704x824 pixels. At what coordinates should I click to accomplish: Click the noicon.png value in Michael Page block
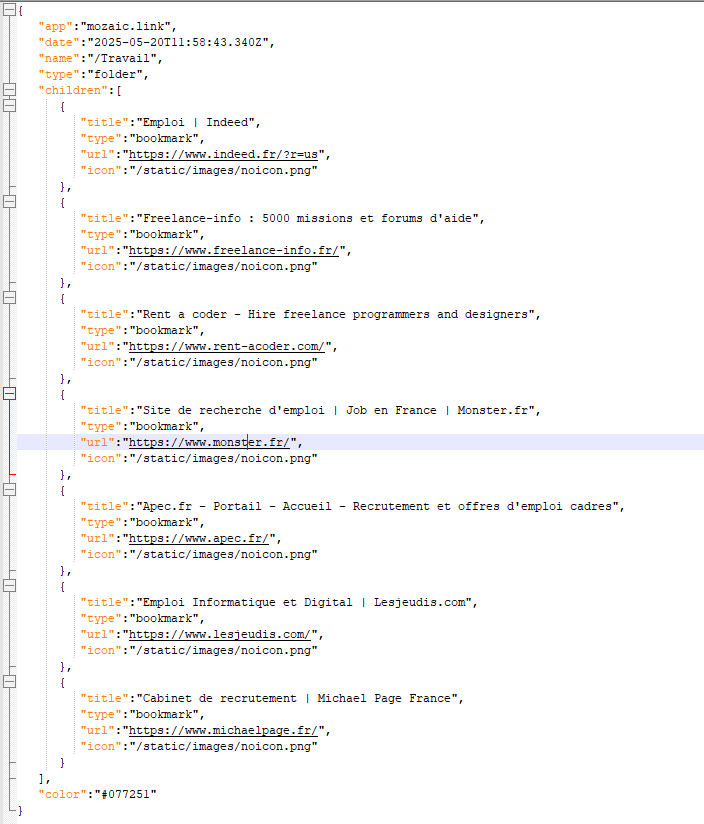coord(223,747)
